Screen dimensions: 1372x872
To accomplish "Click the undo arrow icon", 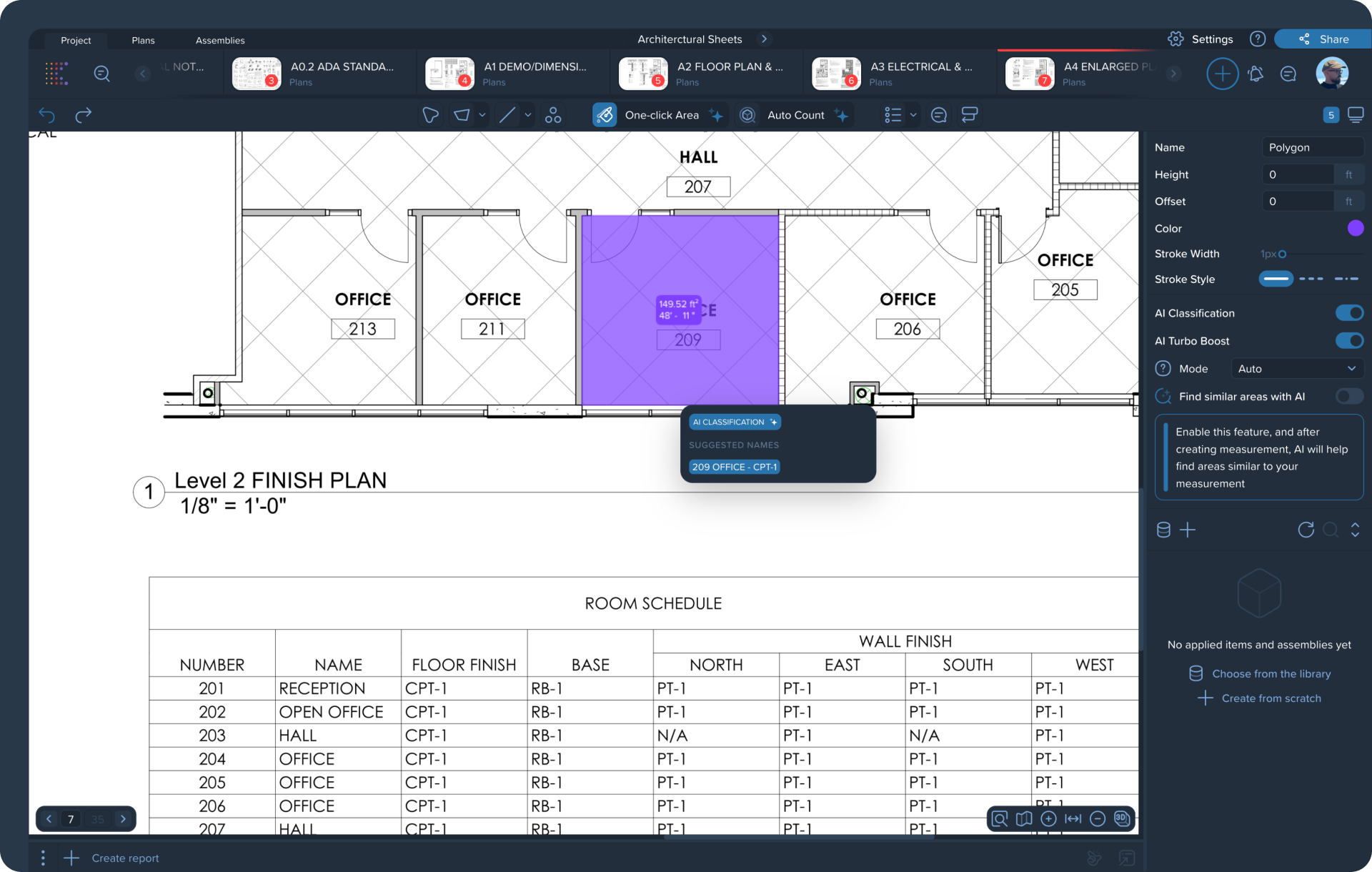I will click(47, 115).
